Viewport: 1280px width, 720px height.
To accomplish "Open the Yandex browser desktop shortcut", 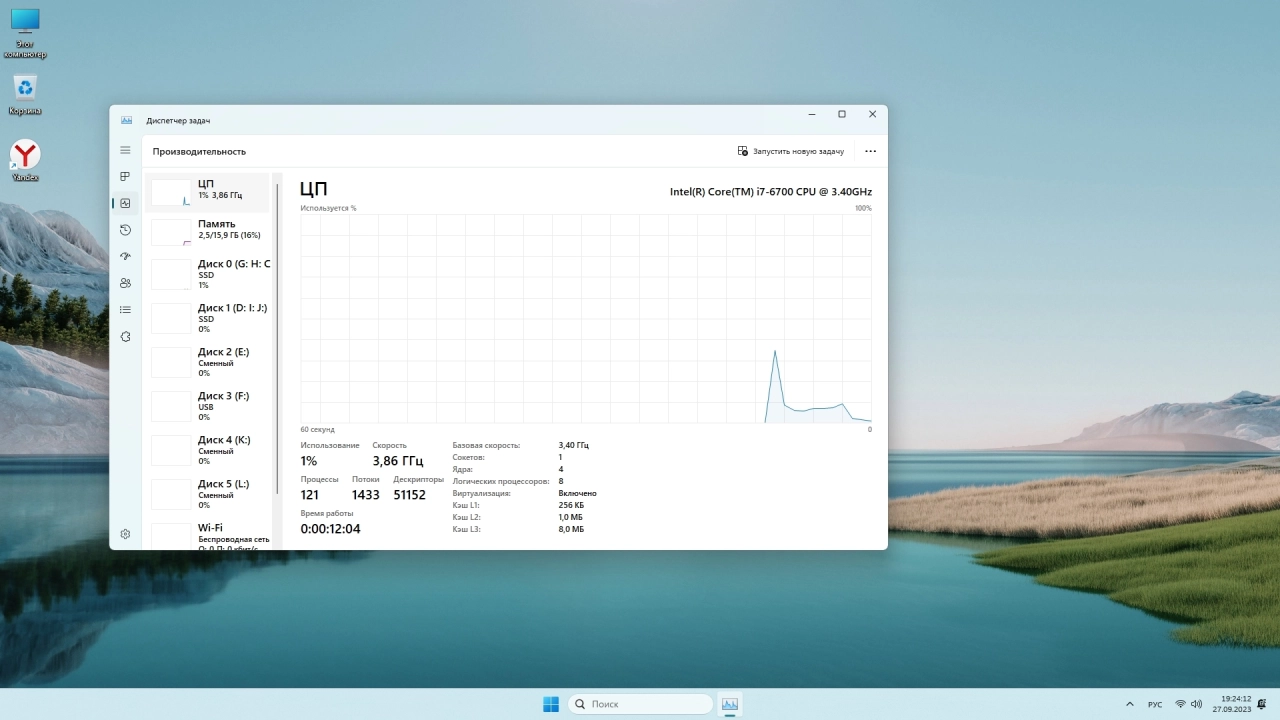I will point(25,160).
